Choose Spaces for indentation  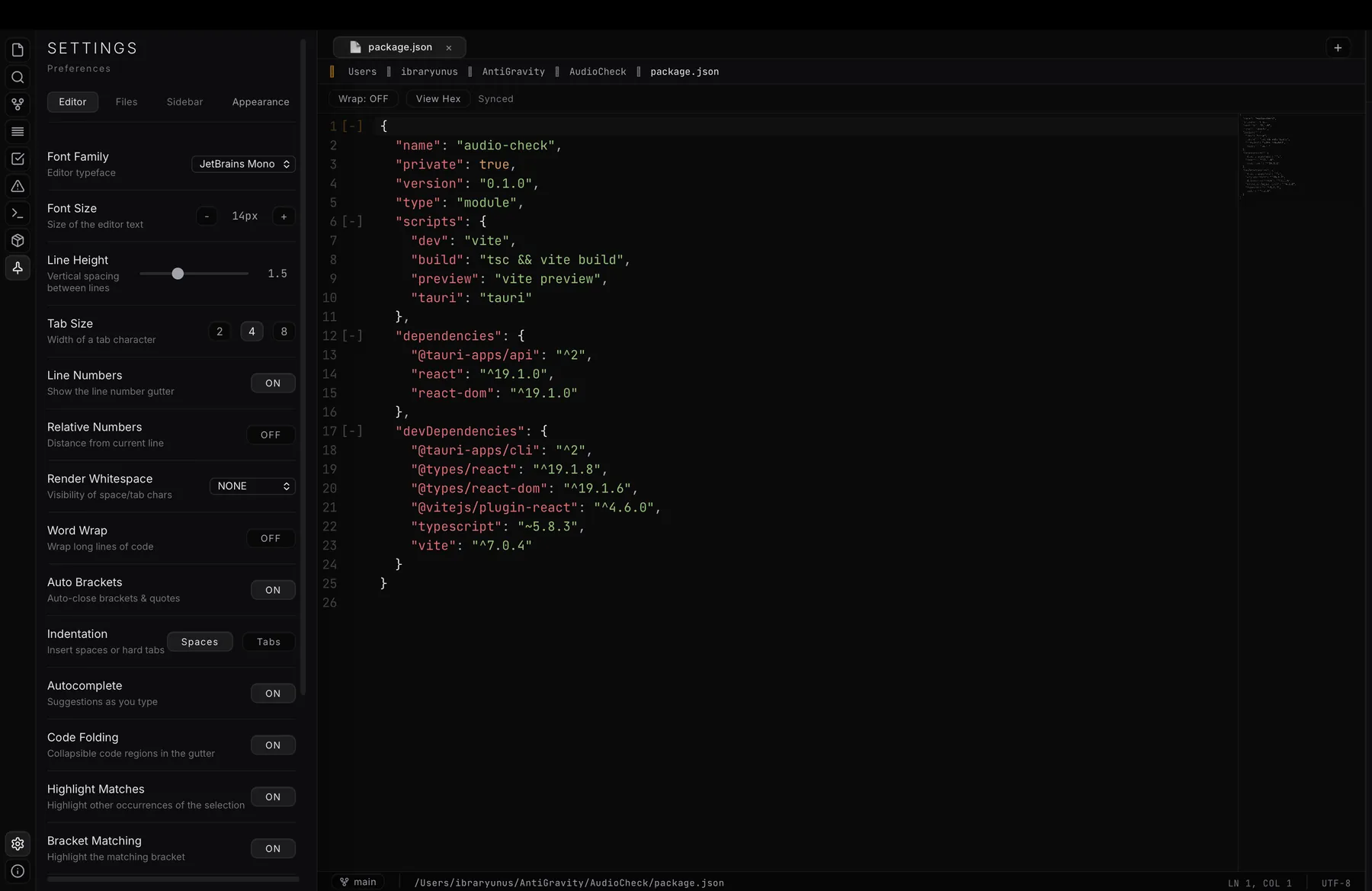(200, 642)
